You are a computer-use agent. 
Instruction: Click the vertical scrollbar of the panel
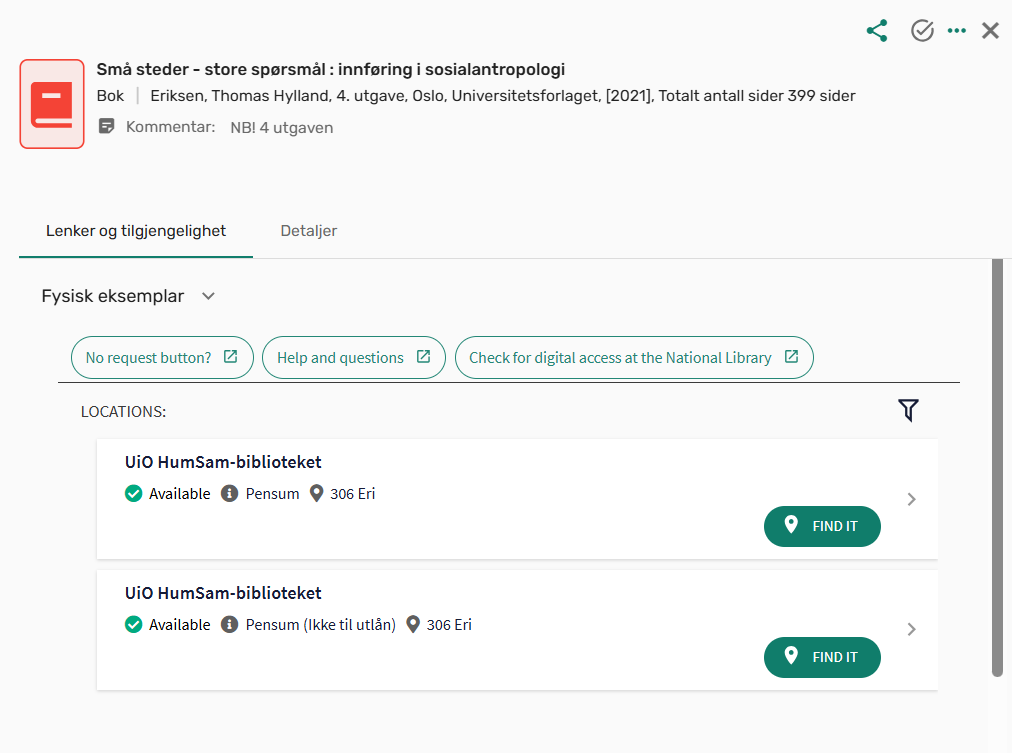(x=997, y=468)
